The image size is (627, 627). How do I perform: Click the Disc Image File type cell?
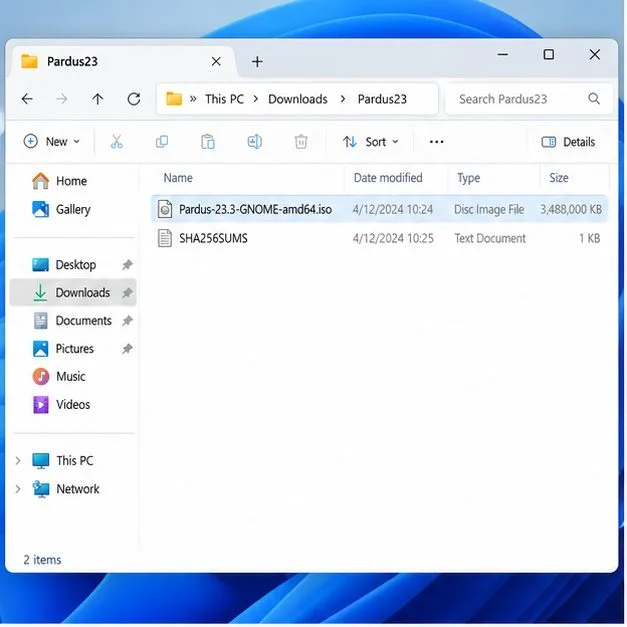tap(489, 209)
